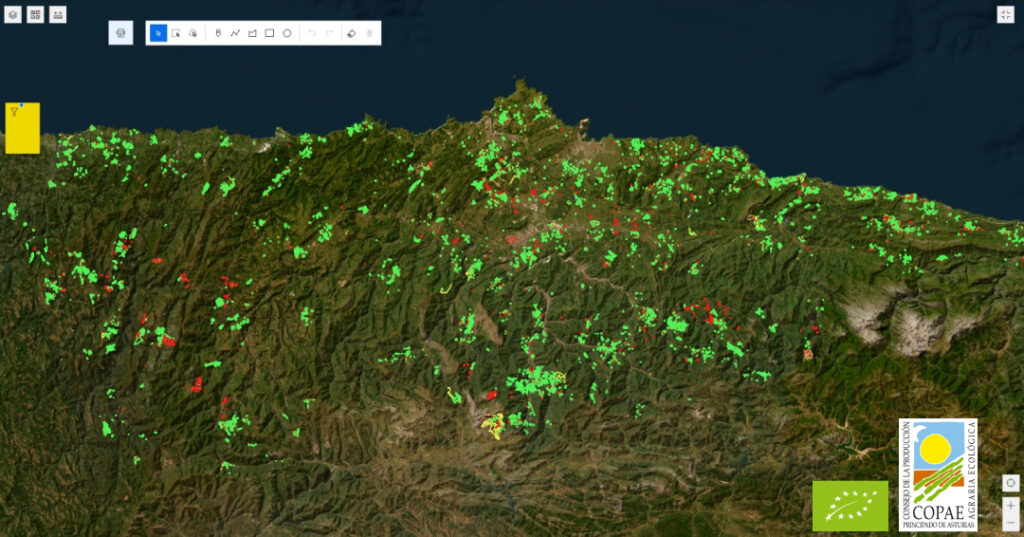Pick the lasso selection tool

(x=192, y=33)
